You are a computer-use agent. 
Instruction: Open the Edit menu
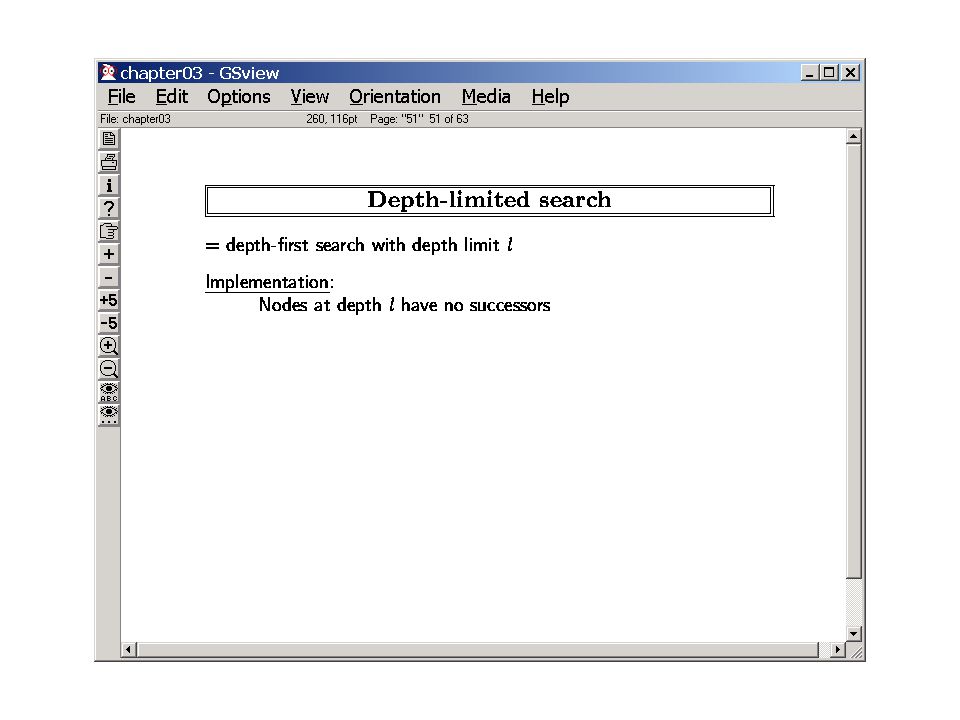tap(171, 97)
